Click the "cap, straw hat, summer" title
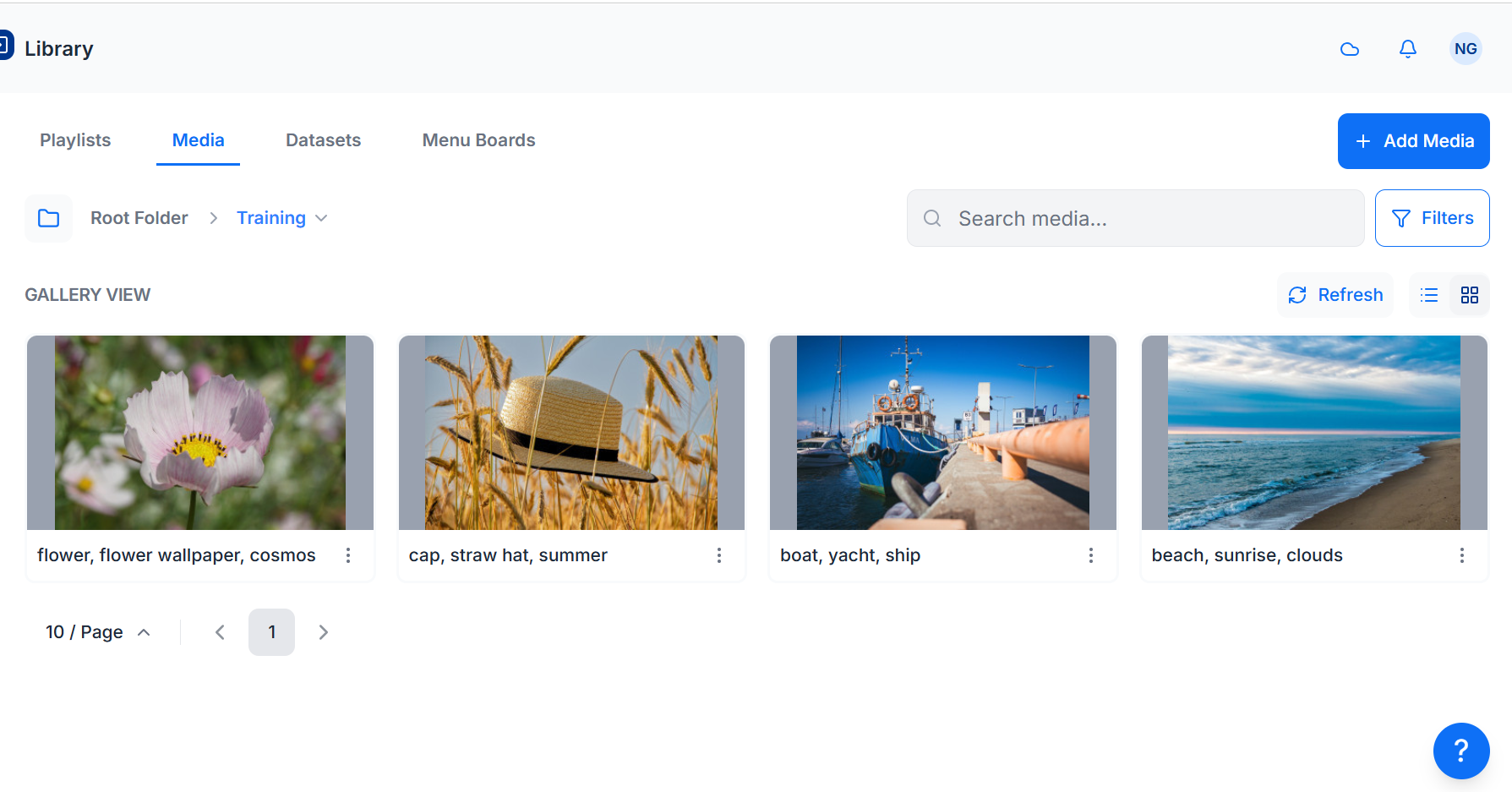This screenshot has width=1512, height=792. (x=508, y=555)
